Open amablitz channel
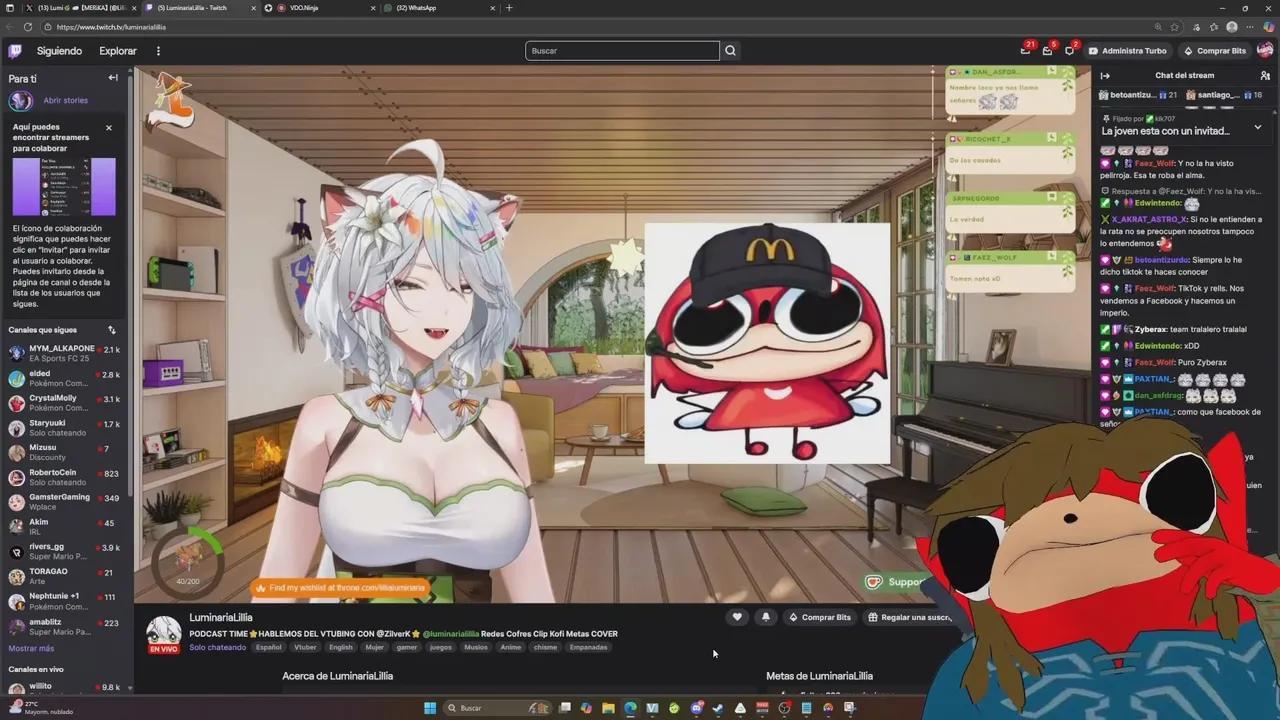1280x720 pixels. click(x=65, y=627)
